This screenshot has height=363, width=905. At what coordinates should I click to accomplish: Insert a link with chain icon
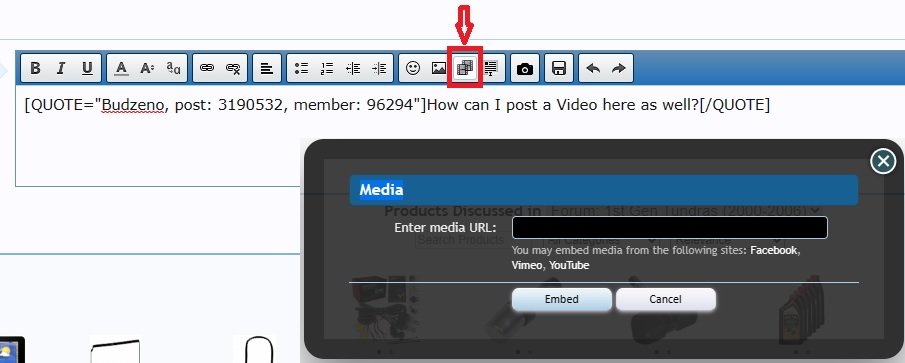pos(207,69)
